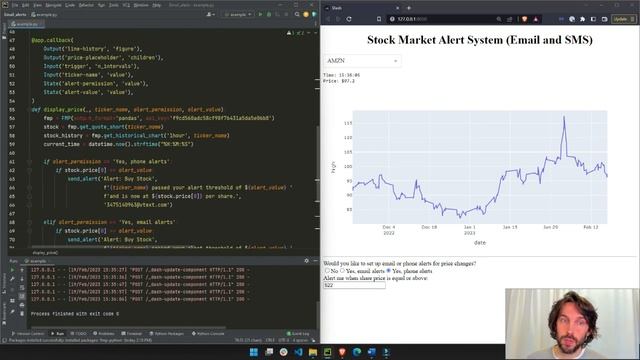Open the Refactor menu in PyCharm
Screen dimensions: 640x360
click(x=86, y=5)
